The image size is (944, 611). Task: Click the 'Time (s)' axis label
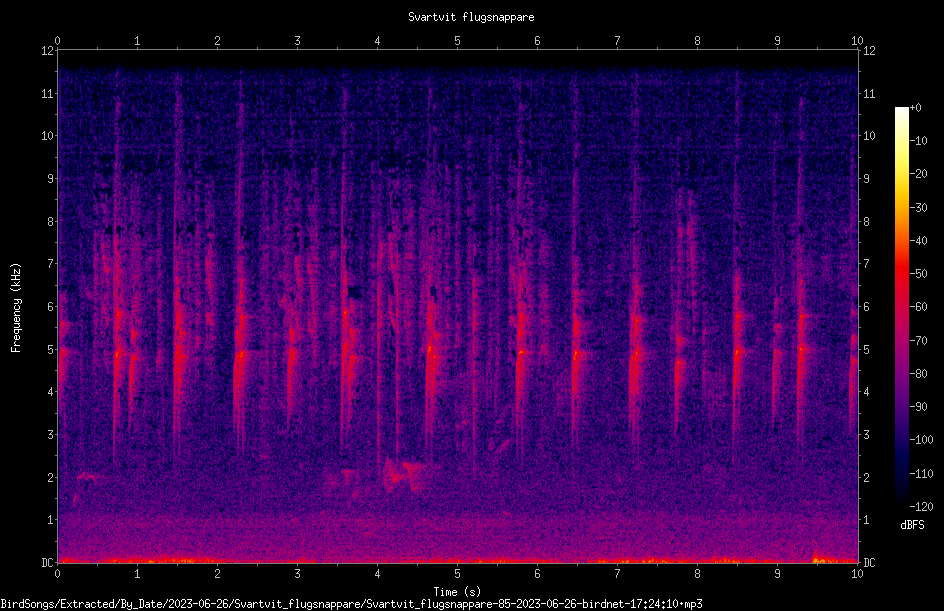click(x=457, y=592)
